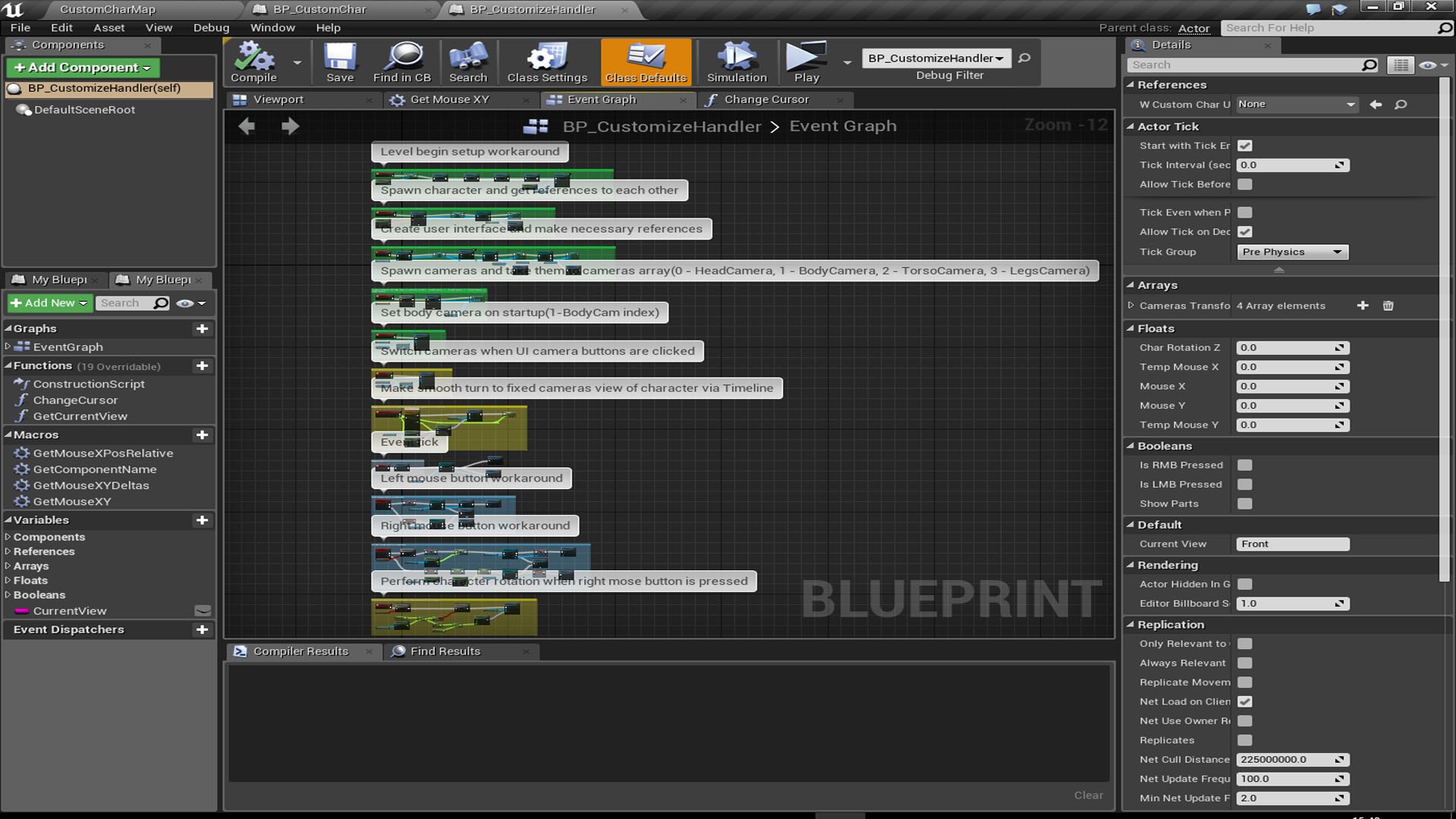Image resolution: width=1456 pixels, height=819 pixels.
Task: Enable the Show Parts checkbox
Action: pyautogui.click(x=1244, y=504)
